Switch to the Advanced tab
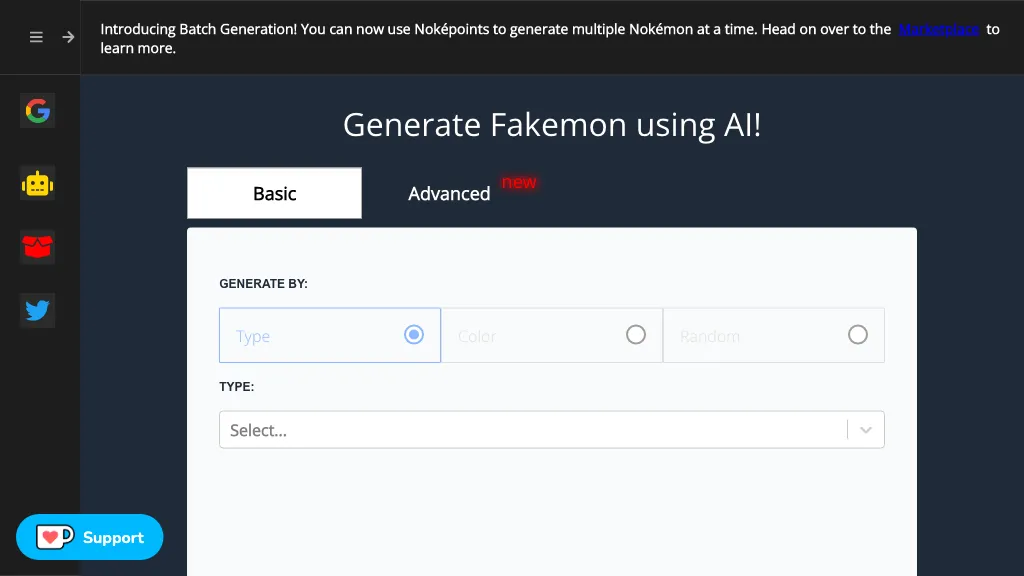 click(x=449, y=193)
